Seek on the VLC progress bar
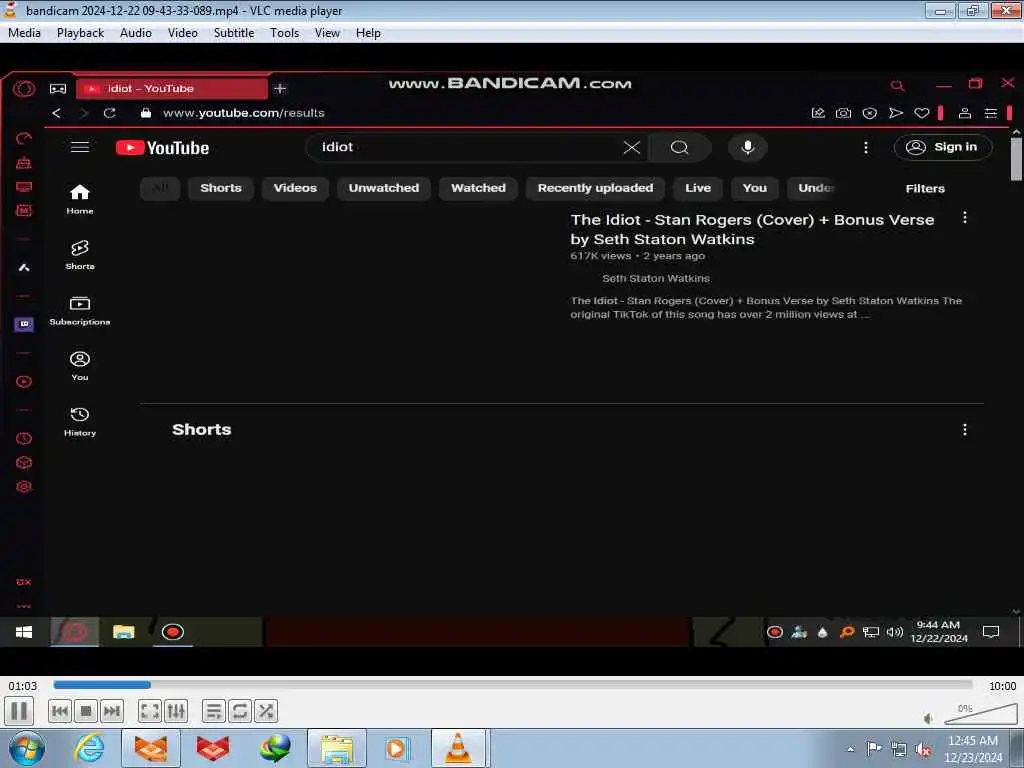 point(513,684)
